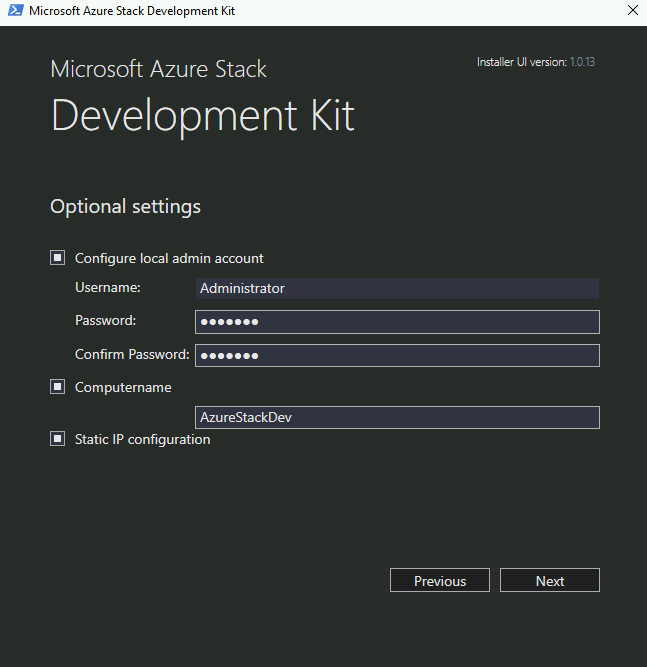Return using the Previous button
647x667 pixels.
tap(440, 580)
